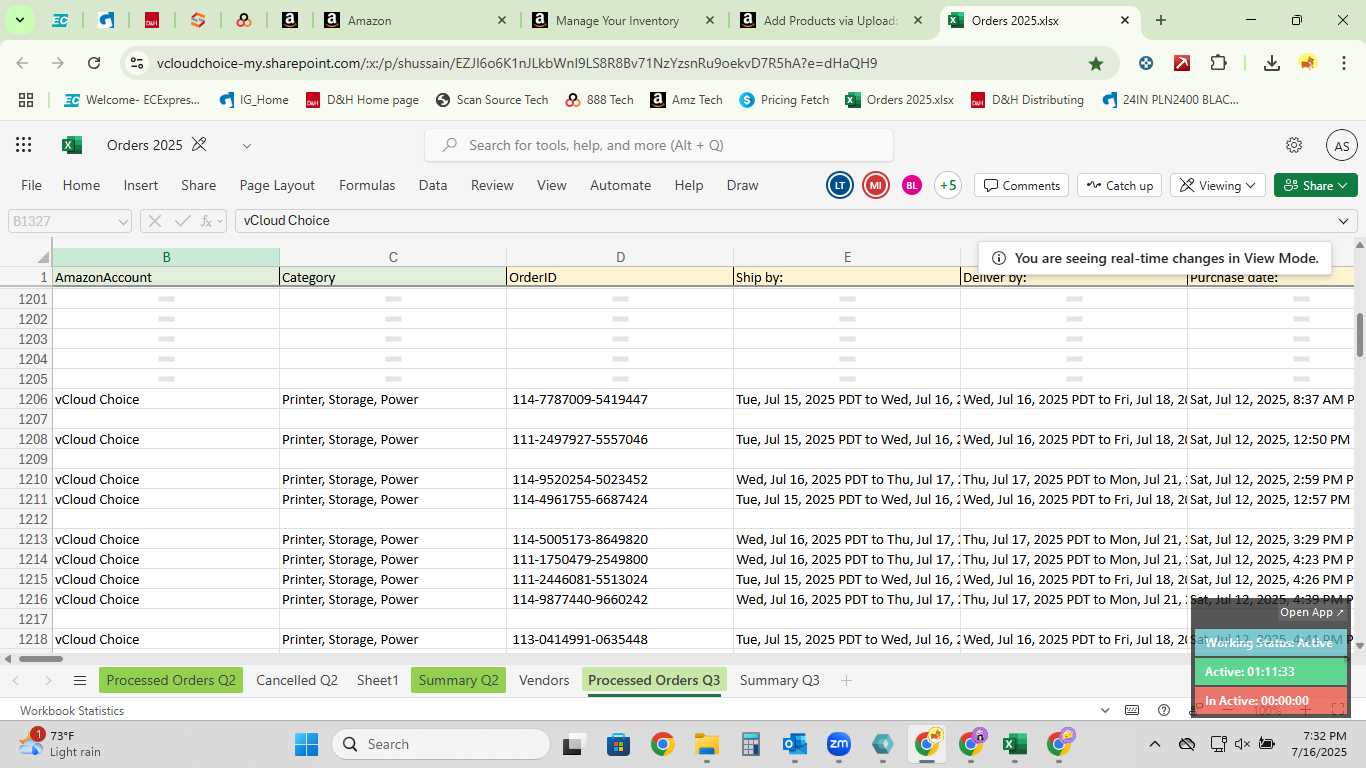Image resolution: width=1366 pixels, height=768 pixels.
Task: Switch to the Summary Q3 sheet
Action: tap(780, 680)
